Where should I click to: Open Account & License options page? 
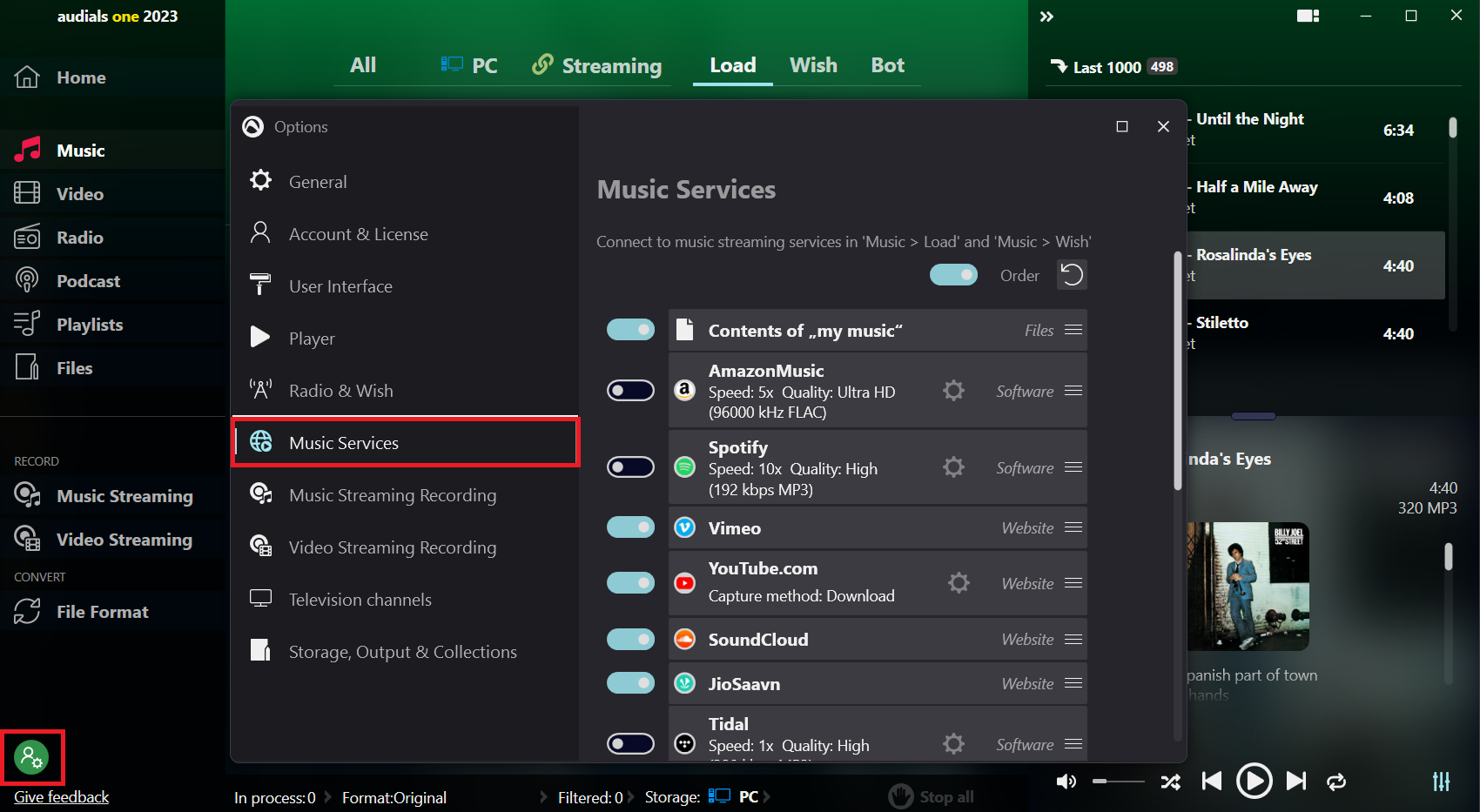click(x=405, y=234)
